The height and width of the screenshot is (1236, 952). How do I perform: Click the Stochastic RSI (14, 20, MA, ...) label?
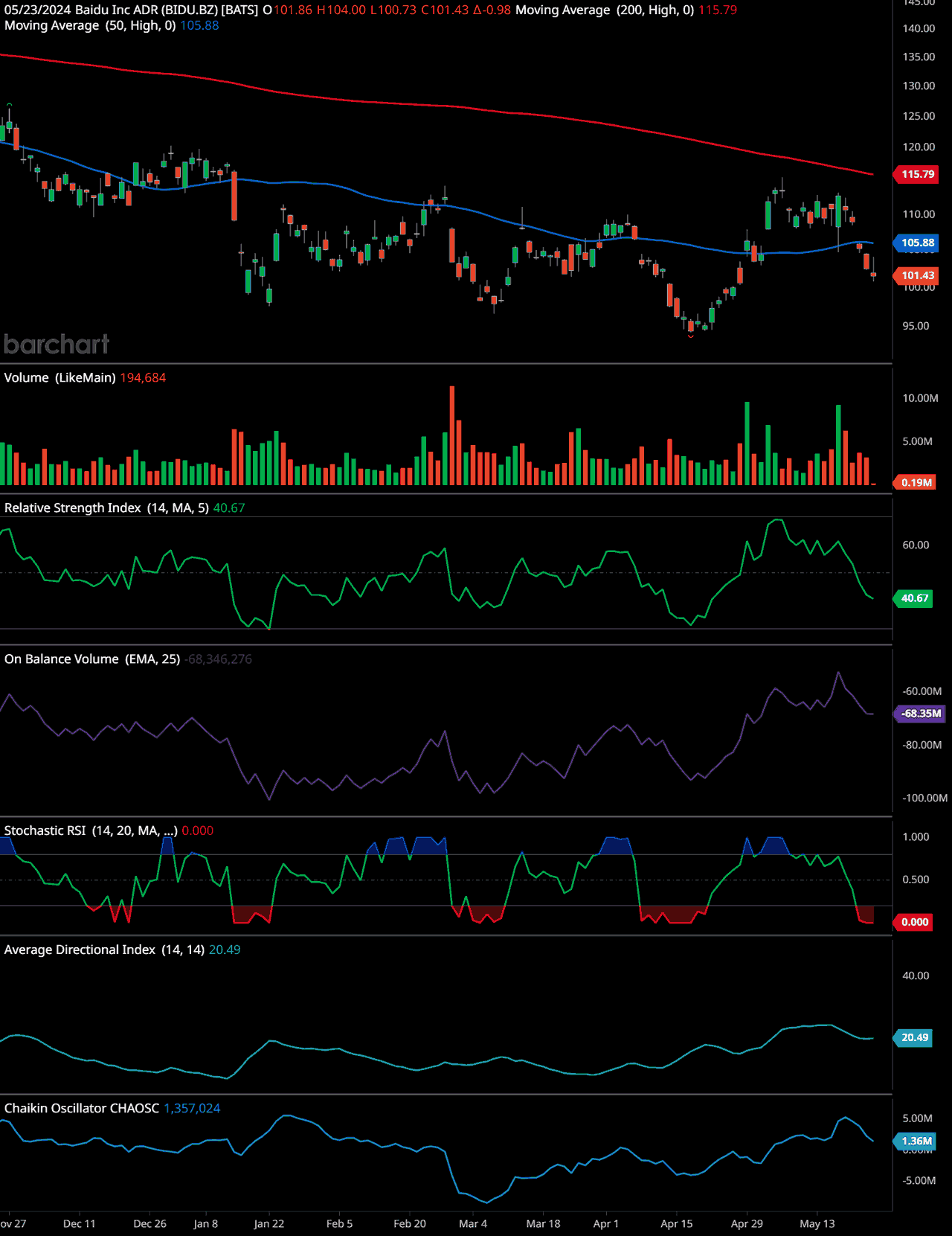pyautogui.click(x=91, y=830)
